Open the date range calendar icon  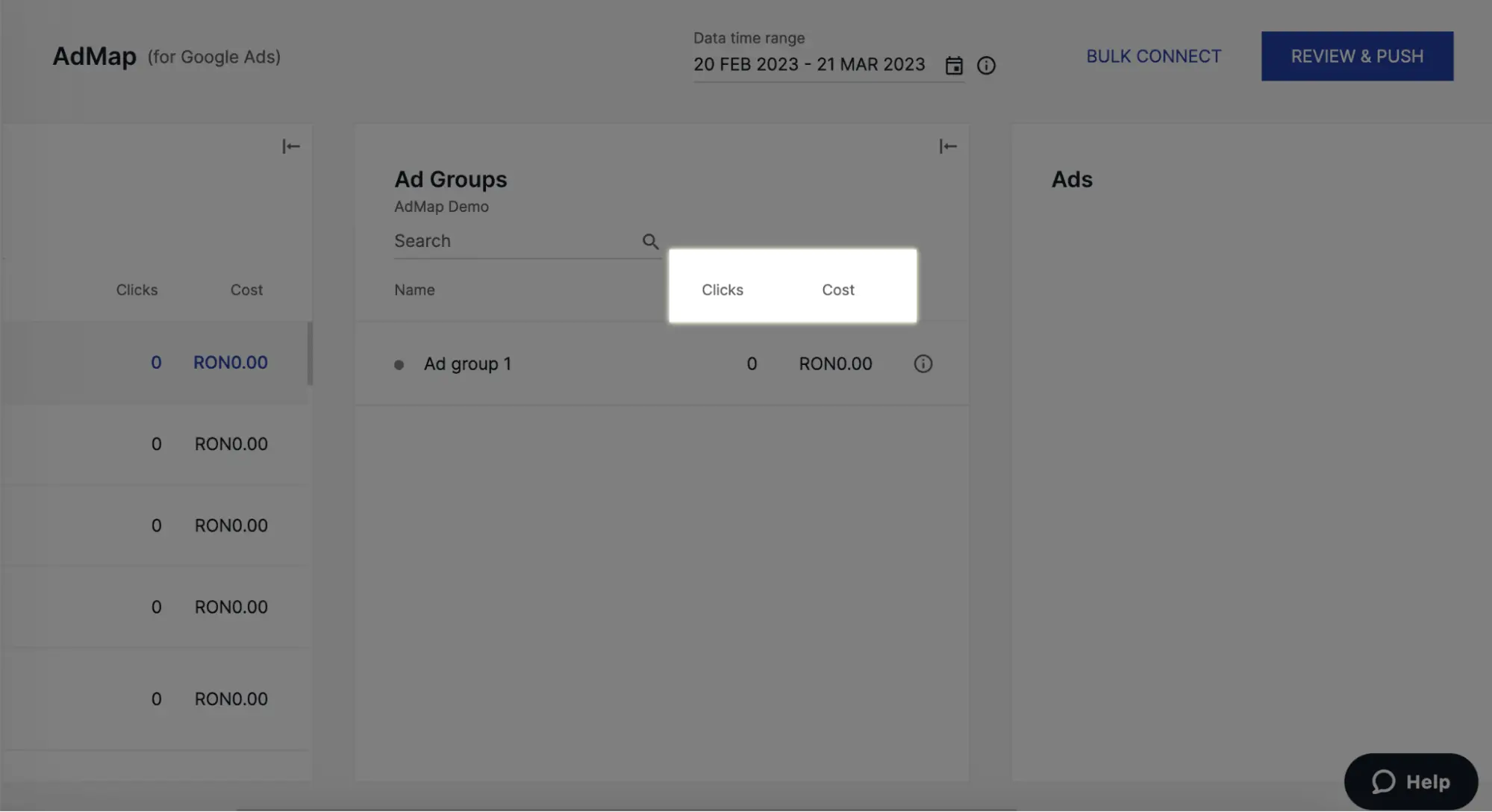(953, 66)
